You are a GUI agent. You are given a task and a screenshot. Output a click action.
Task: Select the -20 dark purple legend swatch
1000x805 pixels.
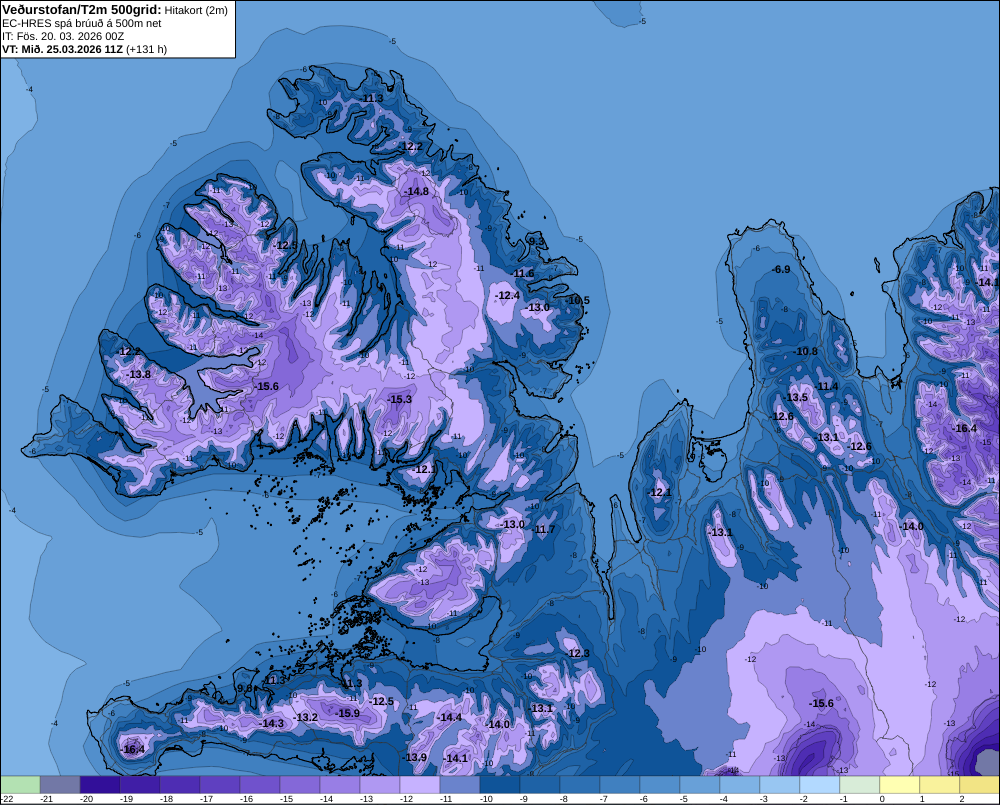[x=99, y=785]
